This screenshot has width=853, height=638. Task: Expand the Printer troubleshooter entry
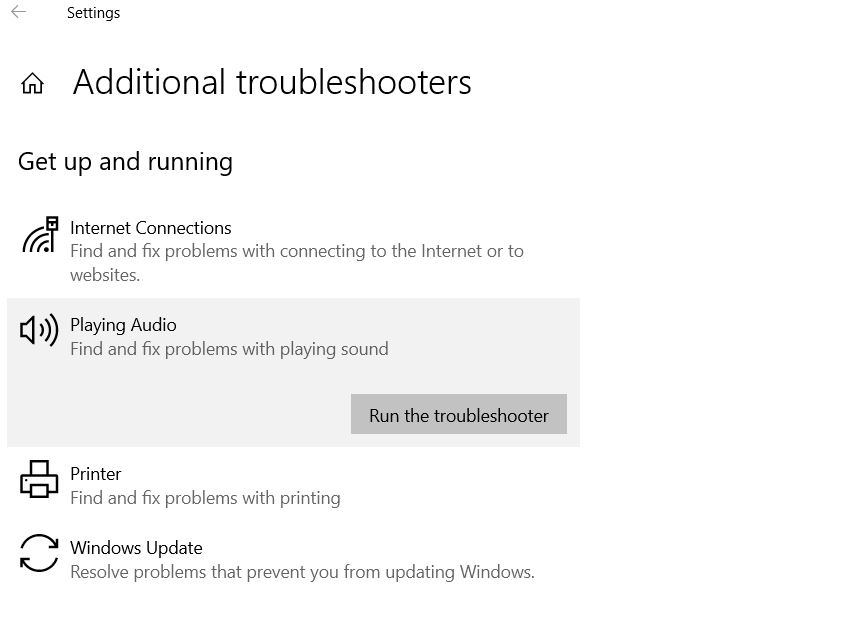[293, 485]
